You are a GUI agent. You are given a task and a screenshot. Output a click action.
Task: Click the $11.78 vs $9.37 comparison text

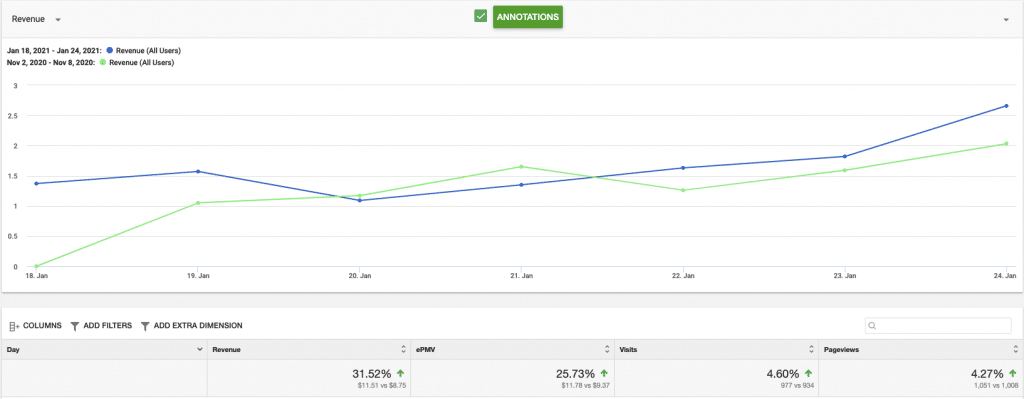click(x=586, y=385)
